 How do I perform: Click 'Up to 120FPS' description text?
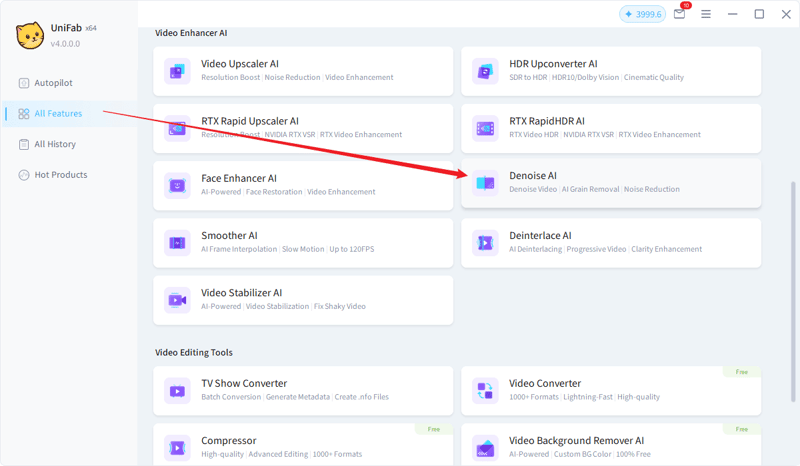click(x=352, y=249)
